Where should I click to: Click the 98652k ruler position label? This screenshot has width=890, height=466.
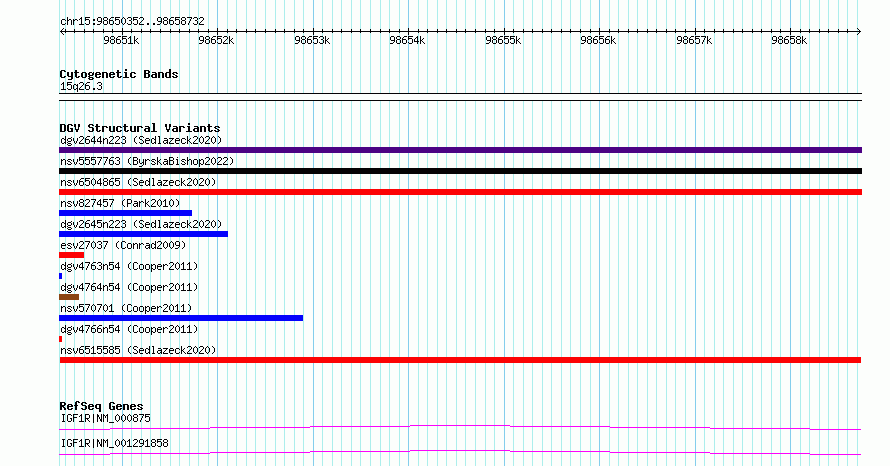[216, 40]
